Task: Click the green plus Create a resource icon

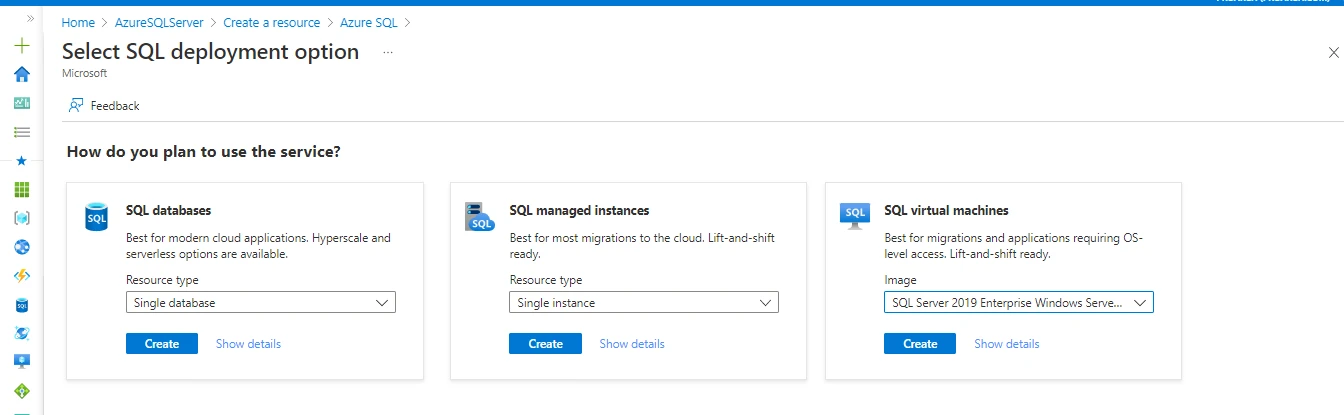Action: coord(22,46)
